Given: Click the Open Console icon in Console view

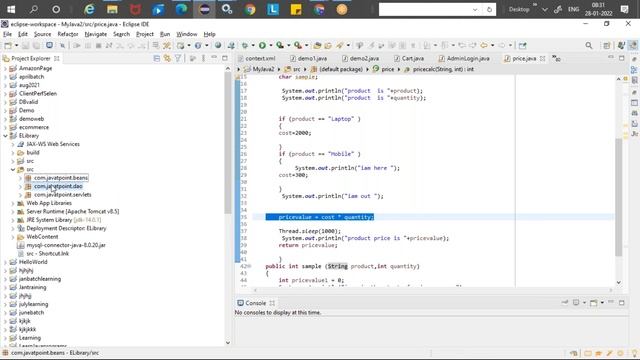Looking at the screenshot, I should [x=593, y=302].
